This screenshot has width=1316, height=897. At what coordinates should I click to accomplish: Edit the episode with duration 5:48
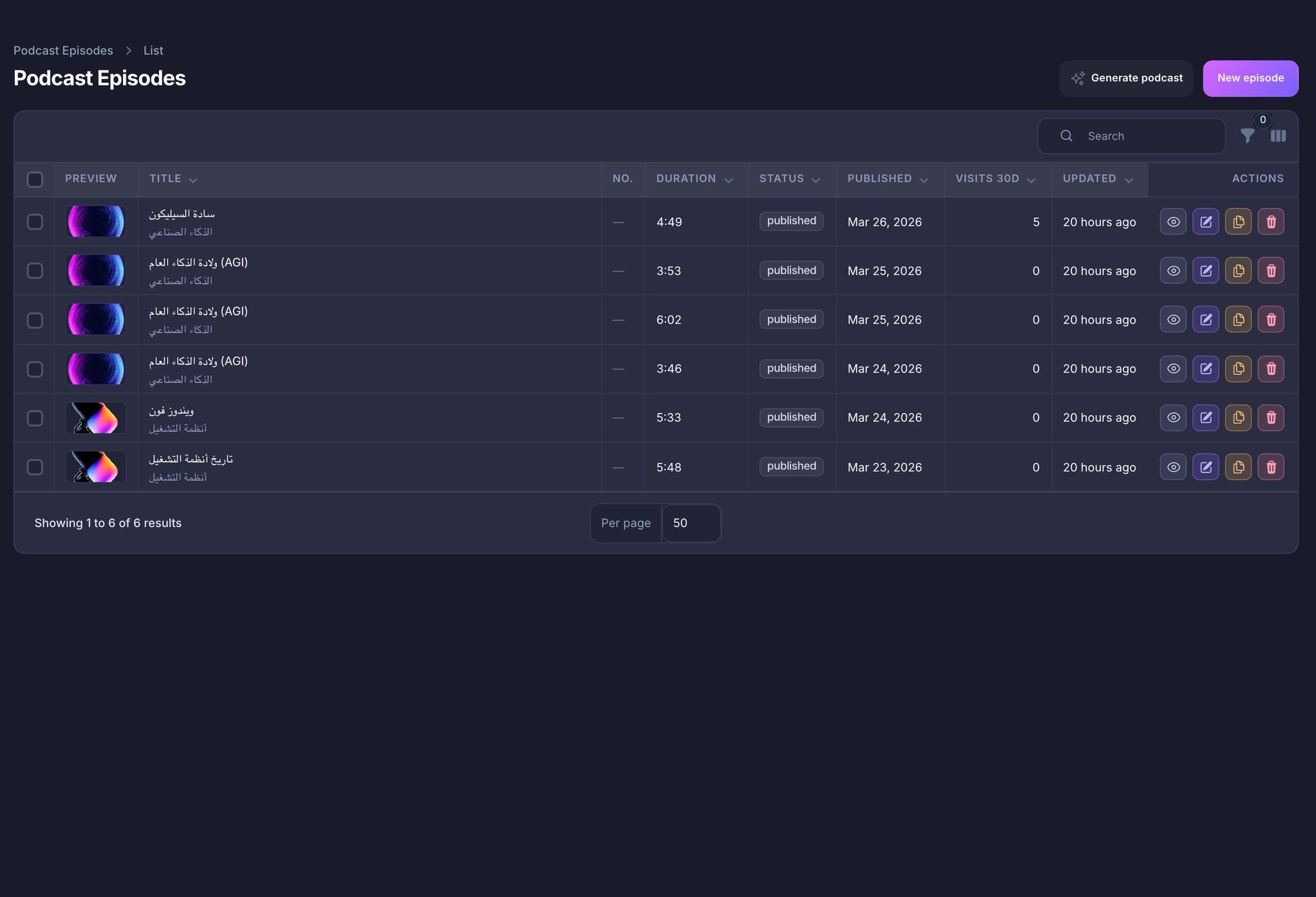1206,467
